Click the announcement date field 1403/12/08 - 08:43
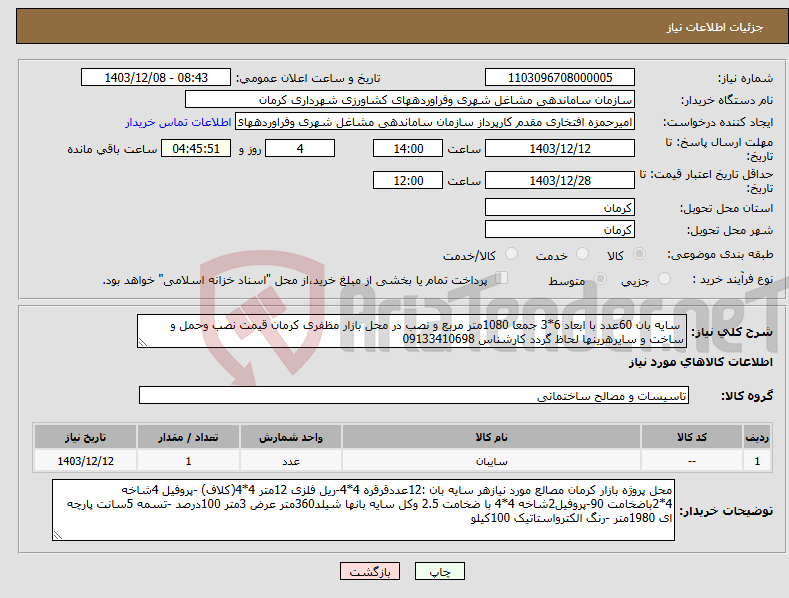 point(156,78)
